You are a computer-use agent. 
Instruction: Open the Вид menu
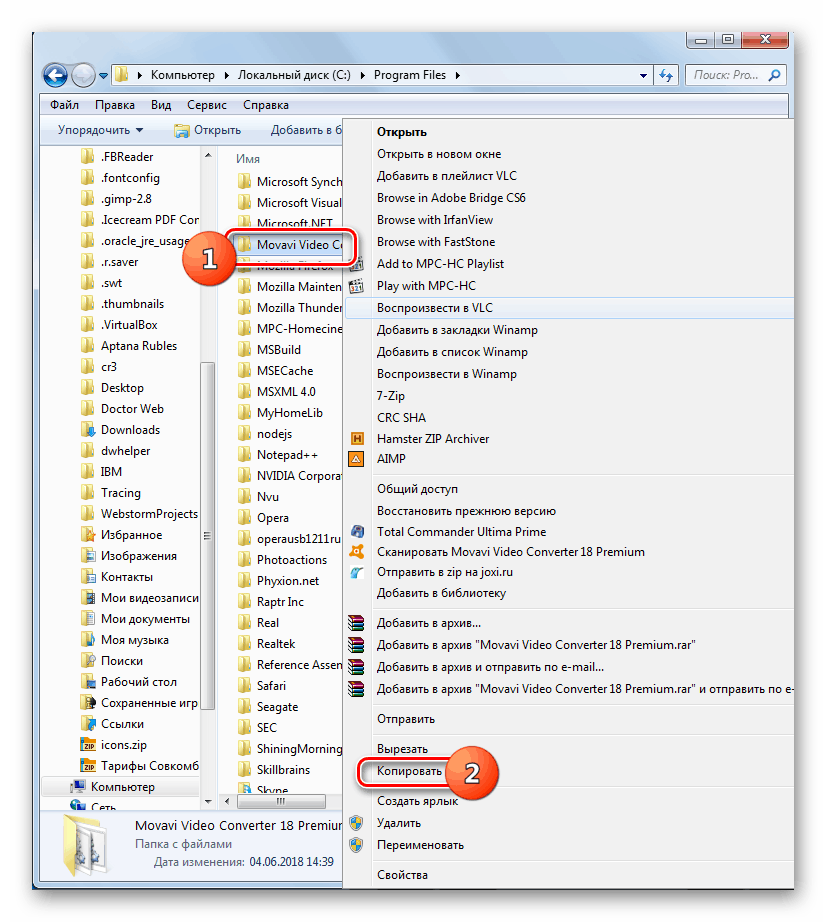click(160, 105)
